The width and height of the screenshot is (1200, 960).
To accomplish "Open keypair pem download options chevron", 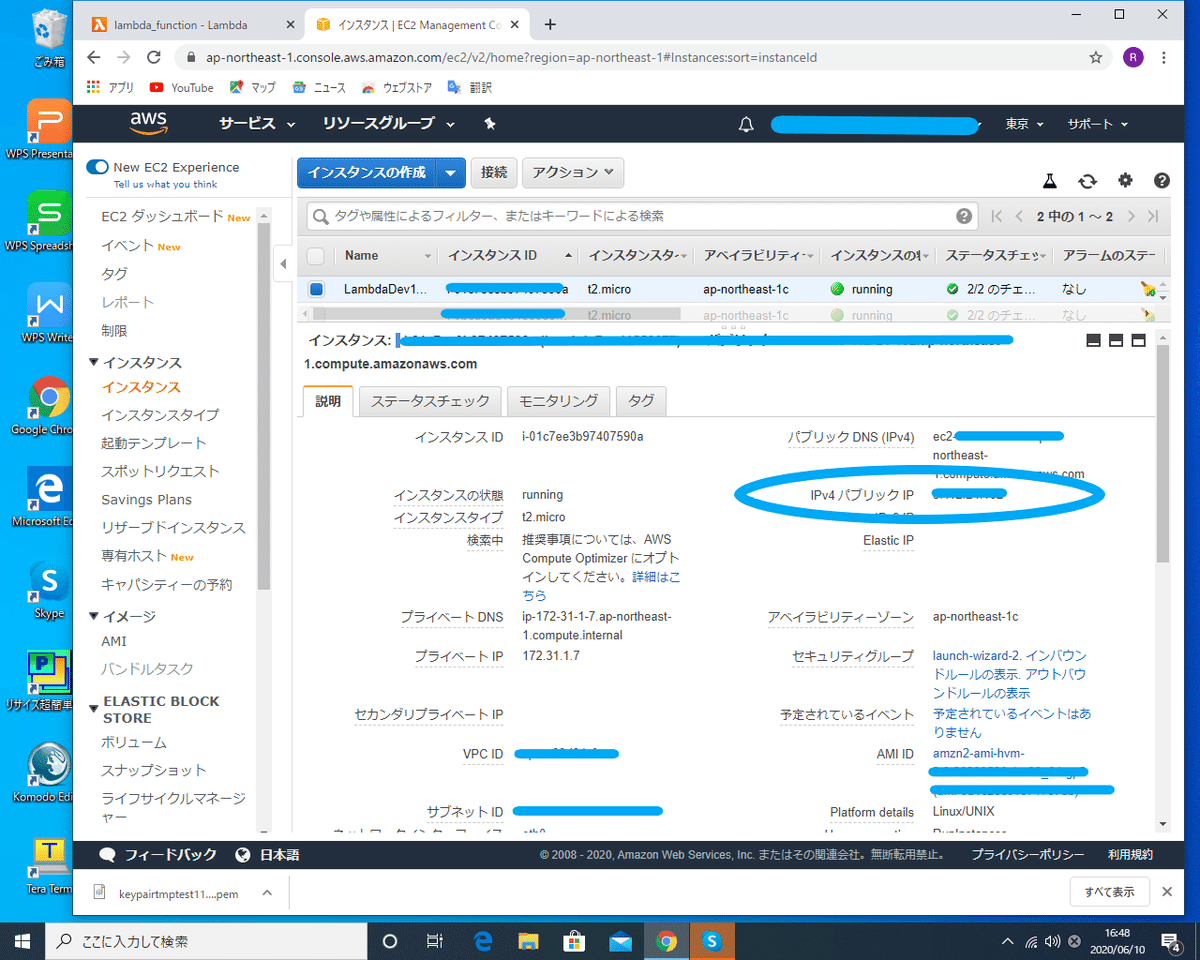I will pos(266,893).
